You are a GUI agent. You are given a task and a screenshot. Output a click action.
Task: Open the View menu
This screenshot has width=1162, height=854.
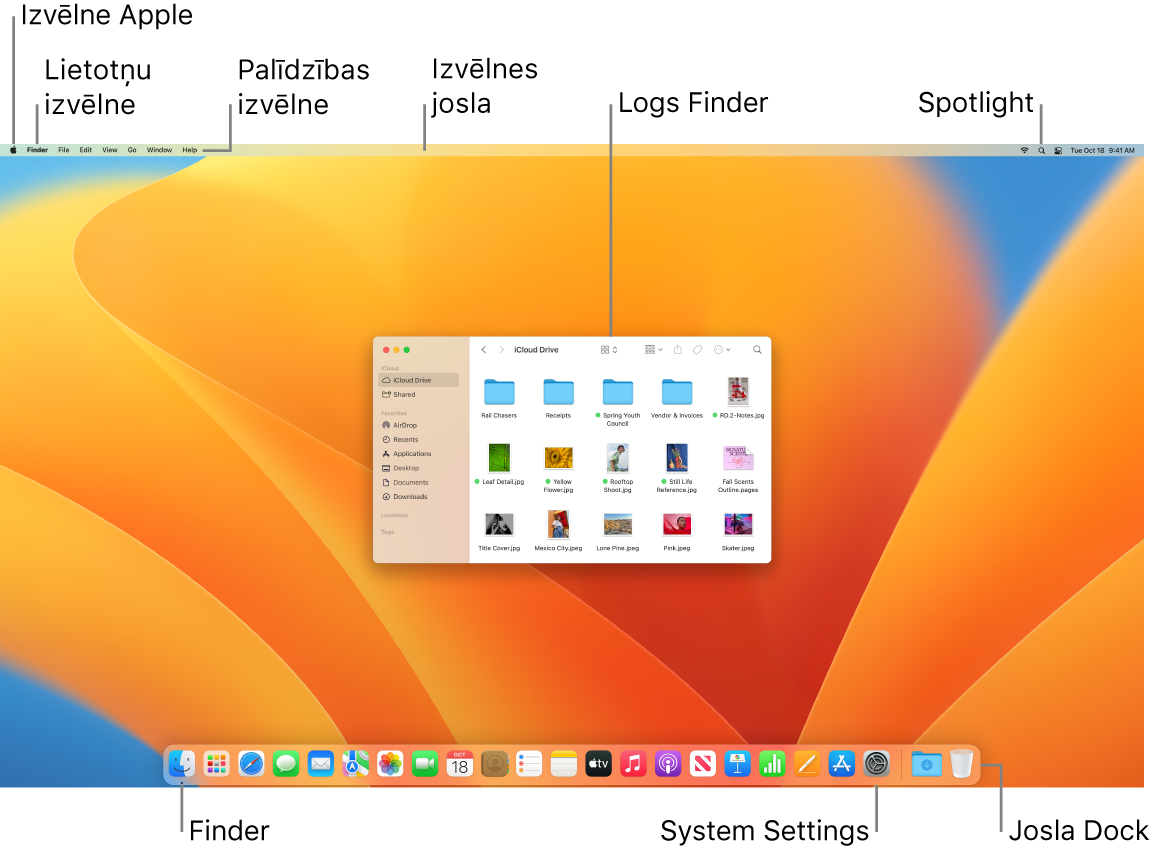pos(110,150)
